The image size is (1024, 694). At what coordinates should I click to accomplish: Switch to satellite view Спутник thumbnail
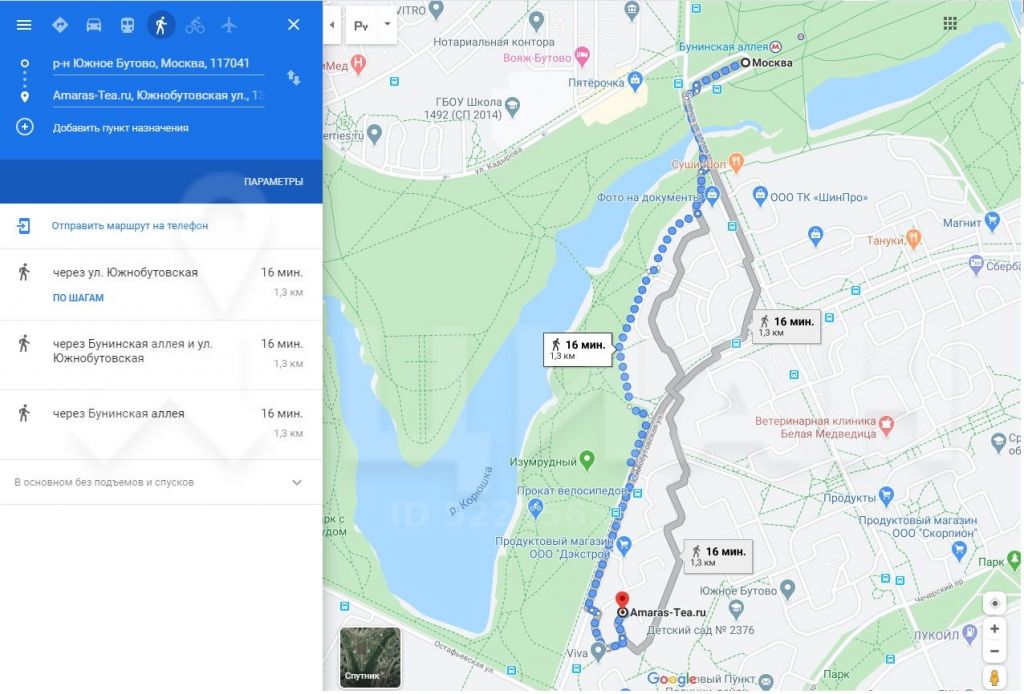tap(370, 657)
